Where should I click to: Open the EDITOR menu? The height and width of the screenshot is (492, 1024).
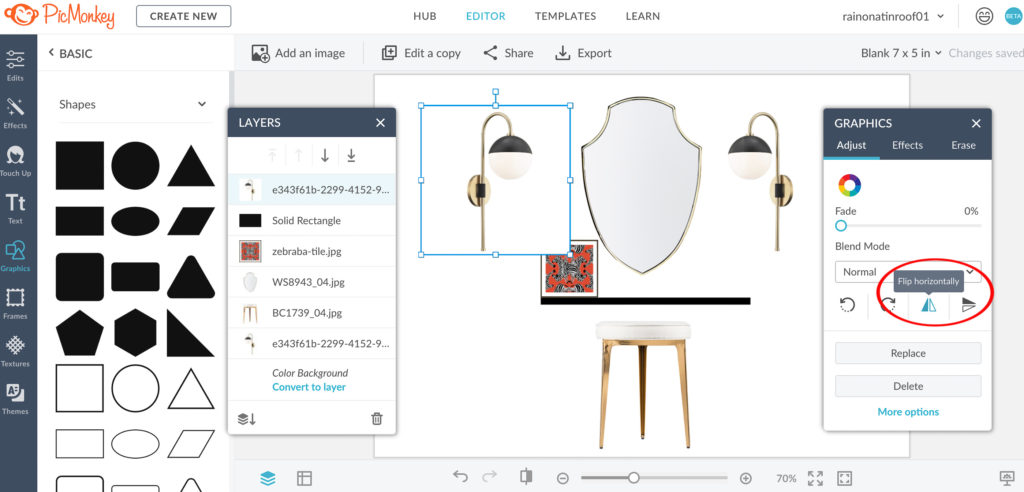pos(485,16)
